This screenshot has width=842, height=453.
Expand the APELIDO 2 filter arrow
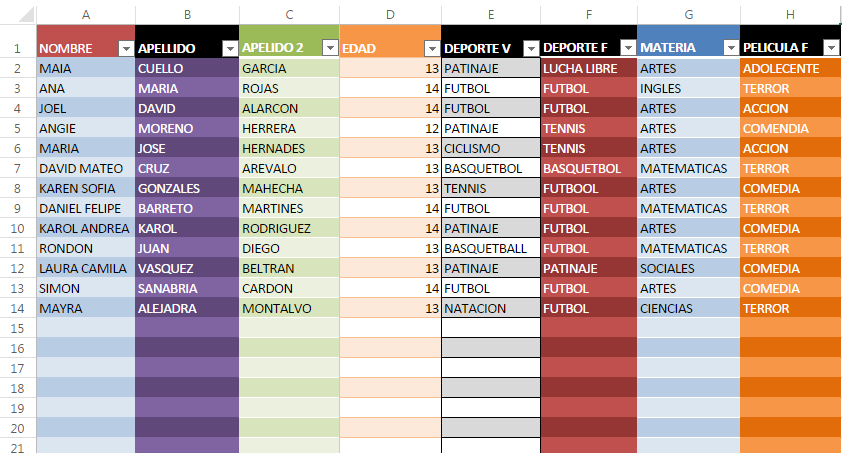[x=329, y=48]
